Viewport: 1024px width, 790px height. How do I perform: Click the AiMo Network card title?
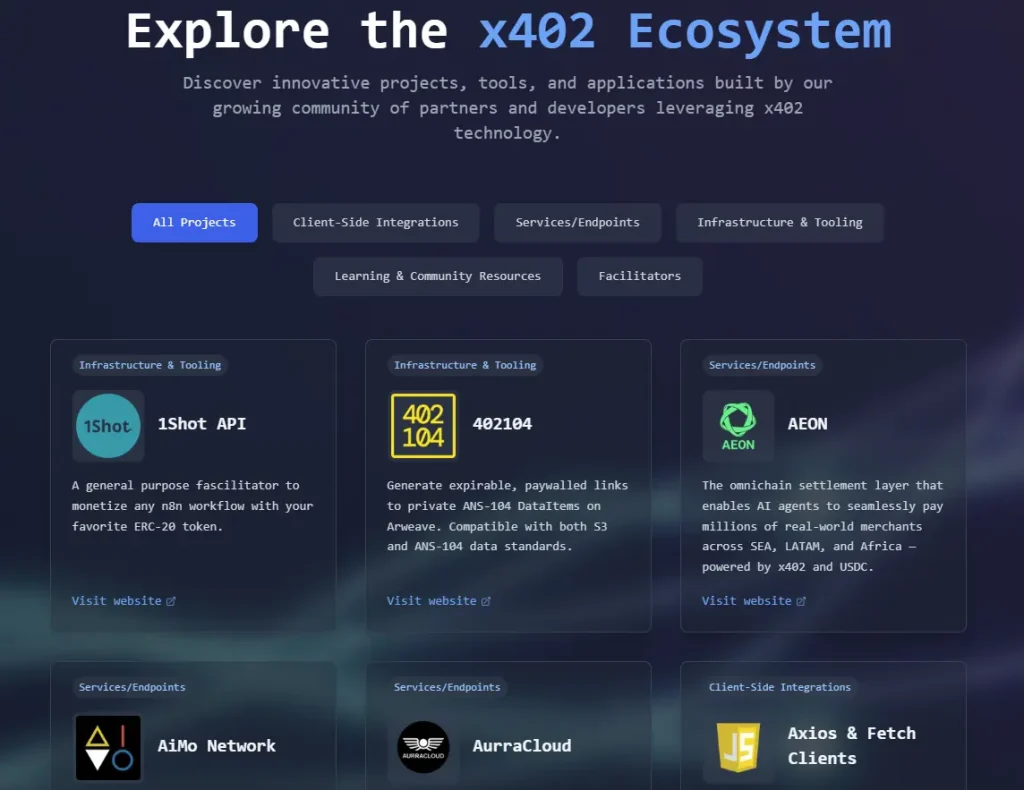pyautogui.click(x=216, y=746)
